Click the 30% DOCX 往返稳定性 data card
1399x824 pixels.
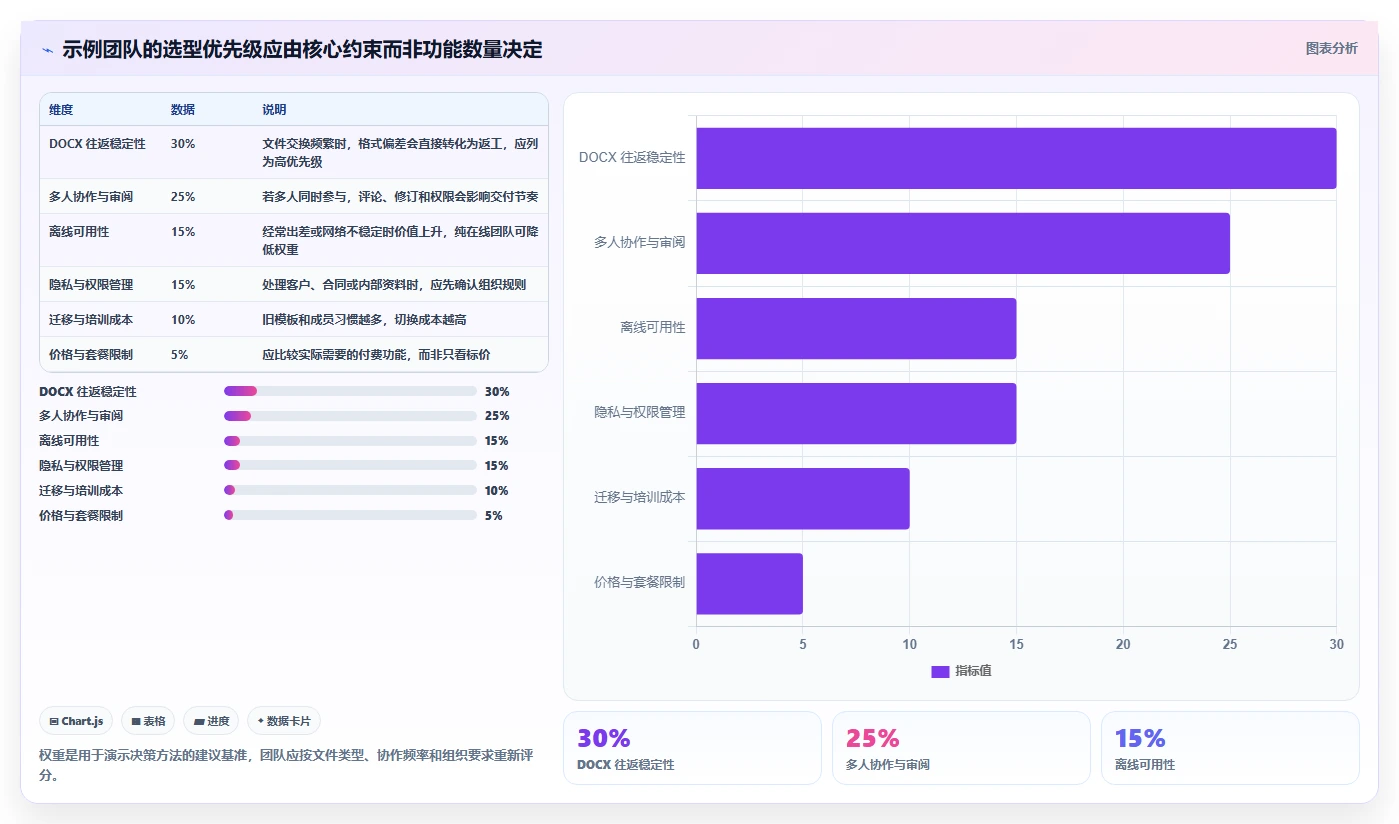[692, 748]
